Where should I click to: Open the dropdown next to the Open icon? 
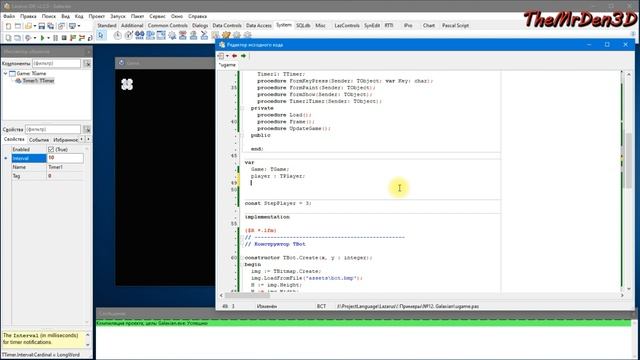[35, 26]
